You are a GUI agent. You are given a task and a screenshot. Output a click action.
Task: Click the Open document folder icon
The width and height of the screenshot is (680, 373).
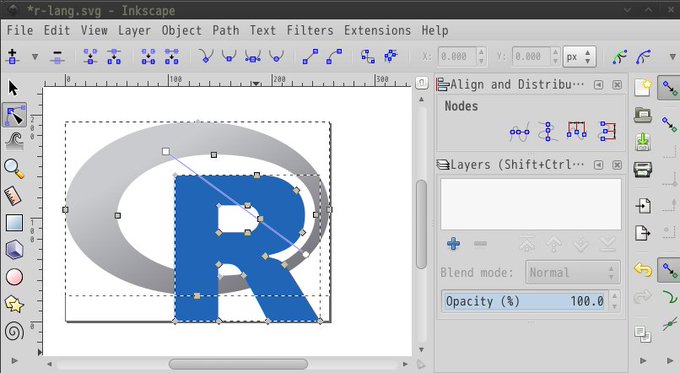point(643,115)
